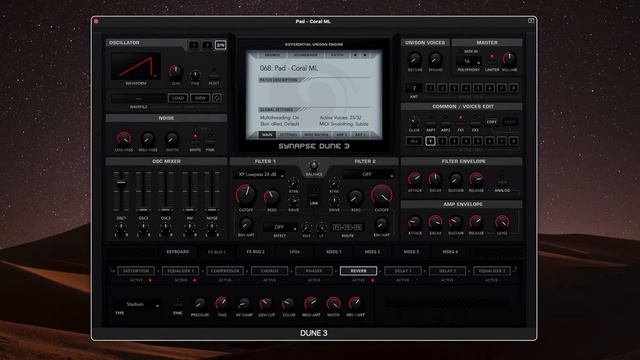Open the Polyphony value dropdown
The width and height of the screenshot is (640, 360).
469,61
